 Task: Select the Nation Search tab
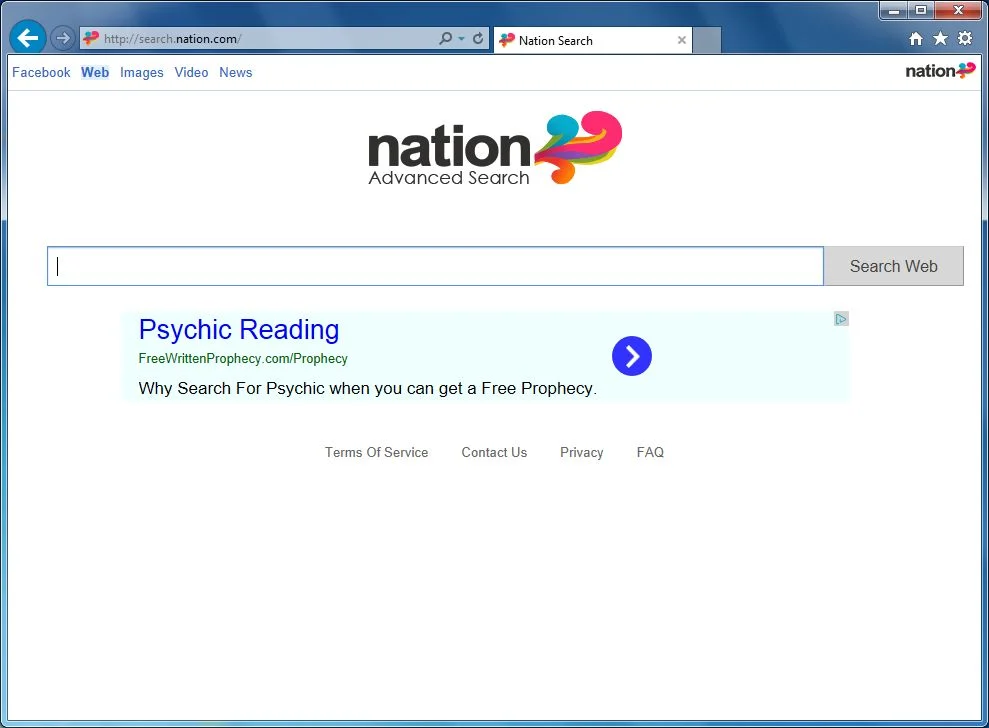(x=592, y=40)
